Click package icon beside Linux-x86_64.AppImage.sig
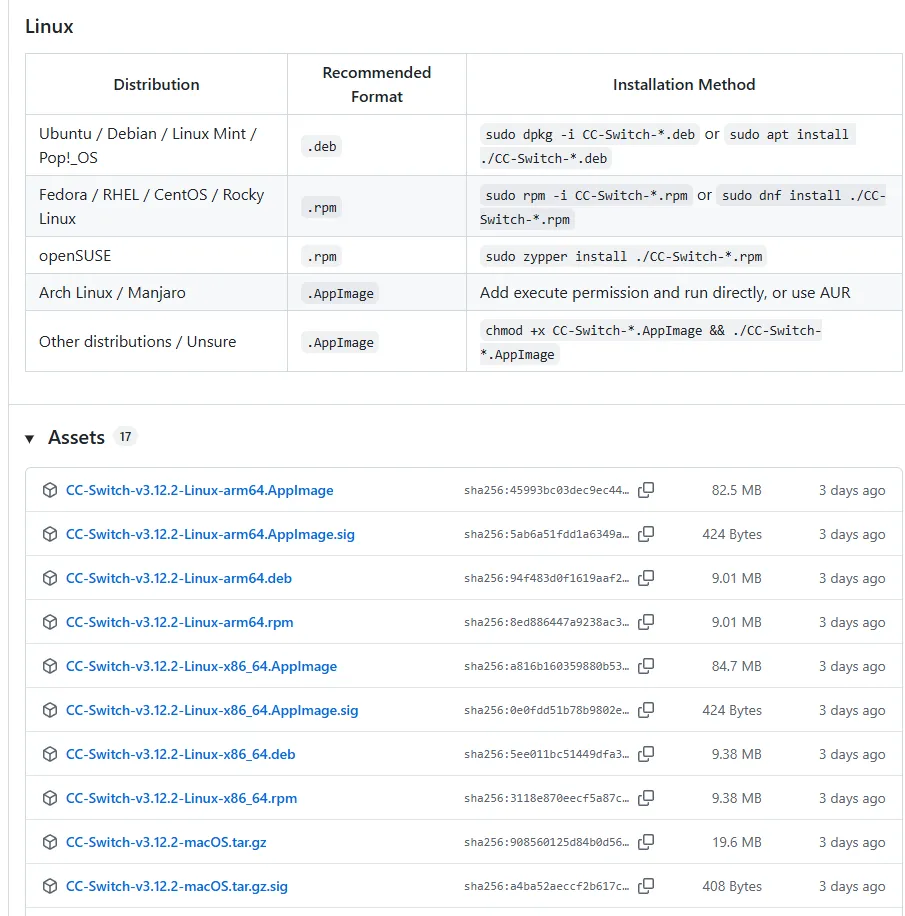905x916 pixels. 50,710
